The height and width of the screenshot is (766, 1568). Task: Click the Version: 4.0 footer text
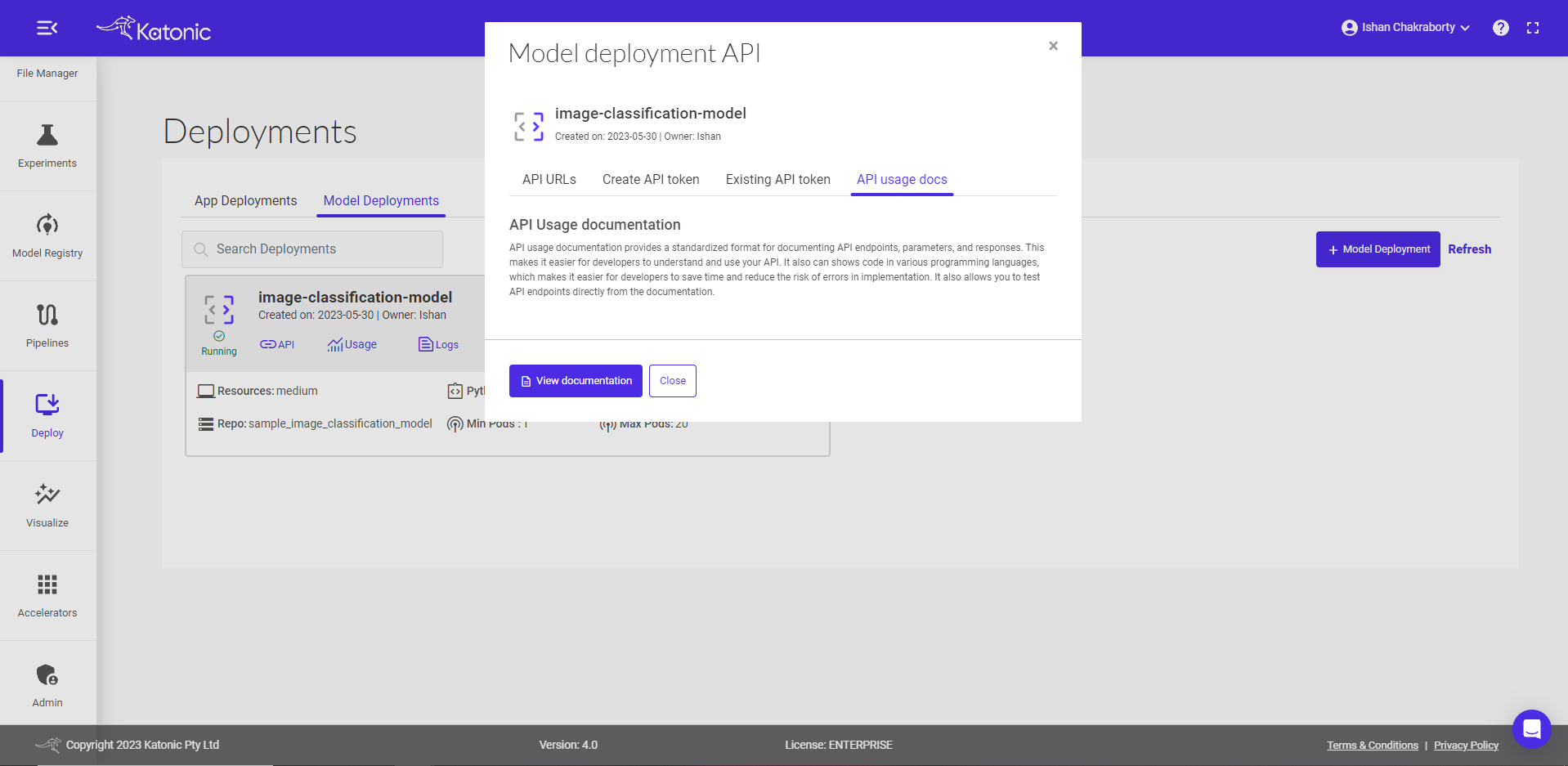(x=568, y=746)
